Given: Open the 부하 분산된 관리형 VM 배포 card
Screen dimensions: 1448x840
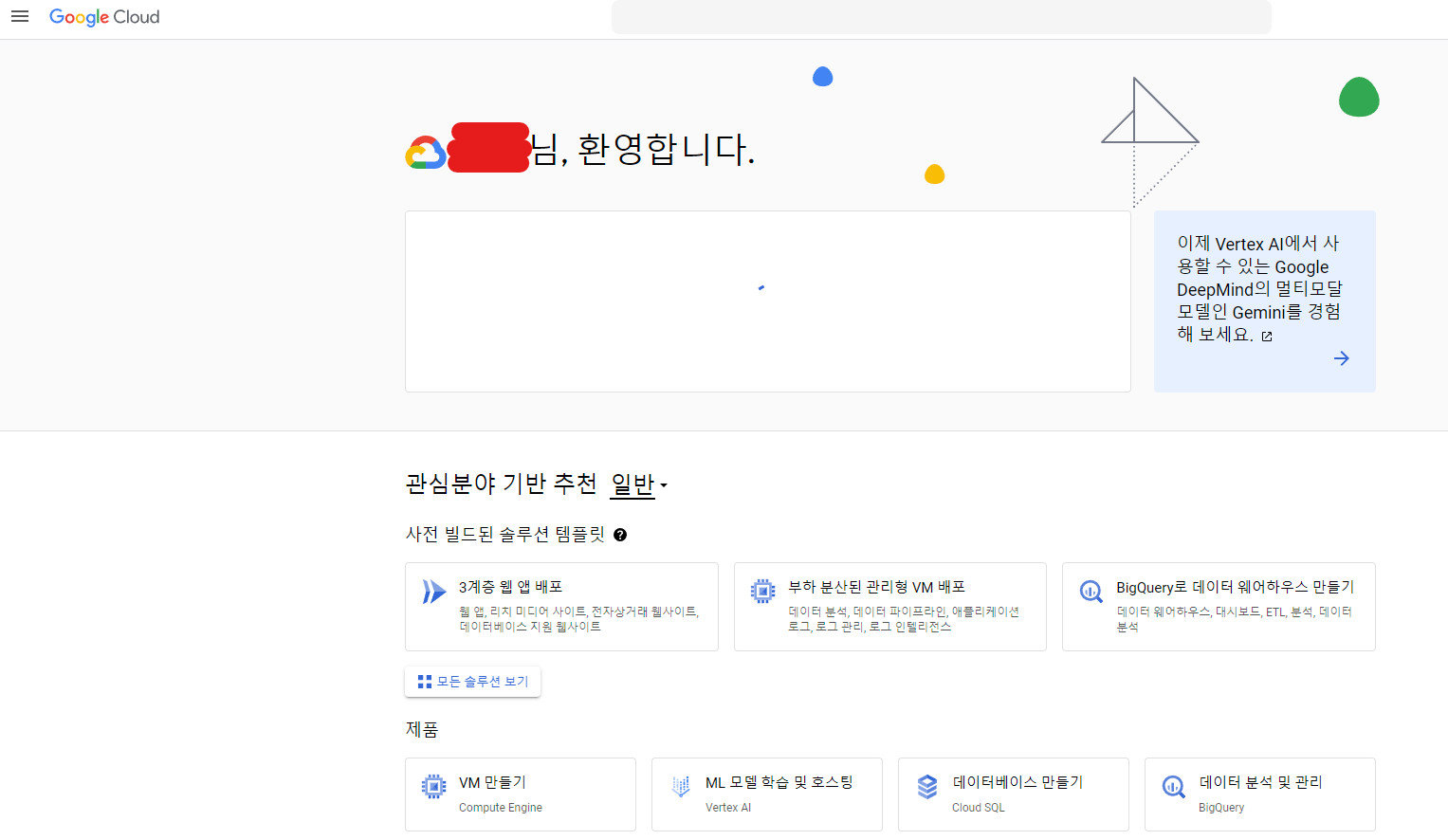Looking at the screenshot, I should 889,607.
